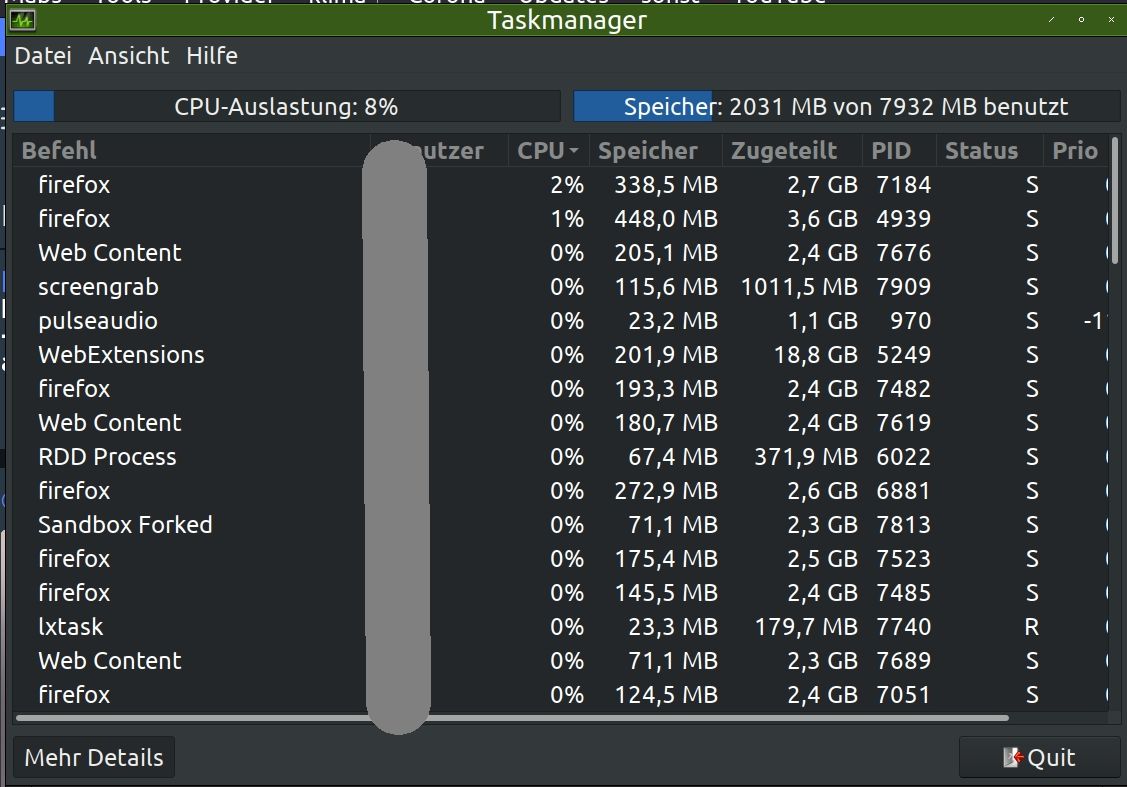
Task: Sort by the Prio column header
Action: [1075, 151]
